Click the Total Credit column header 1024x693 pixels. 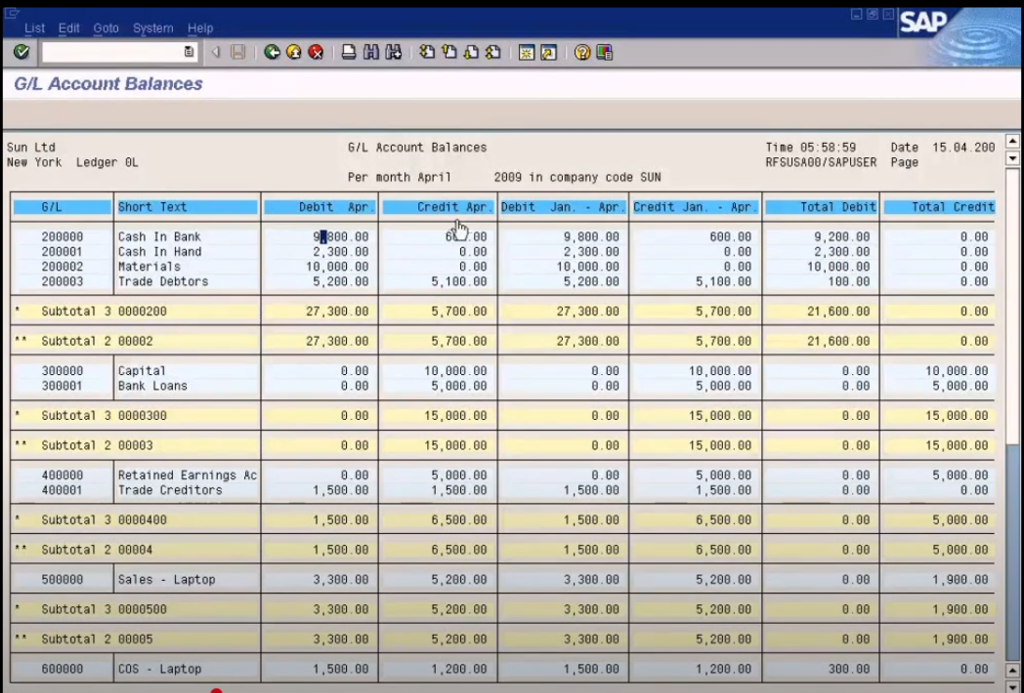939,207
